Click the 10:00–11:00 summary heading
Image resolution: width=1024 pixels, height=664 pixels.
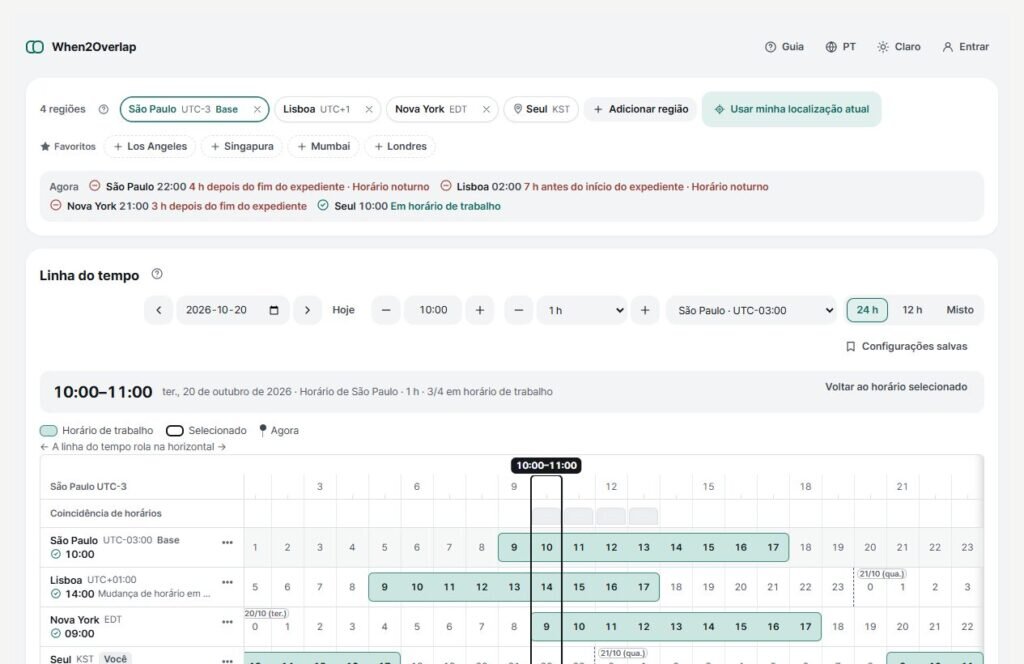[103, 392]
